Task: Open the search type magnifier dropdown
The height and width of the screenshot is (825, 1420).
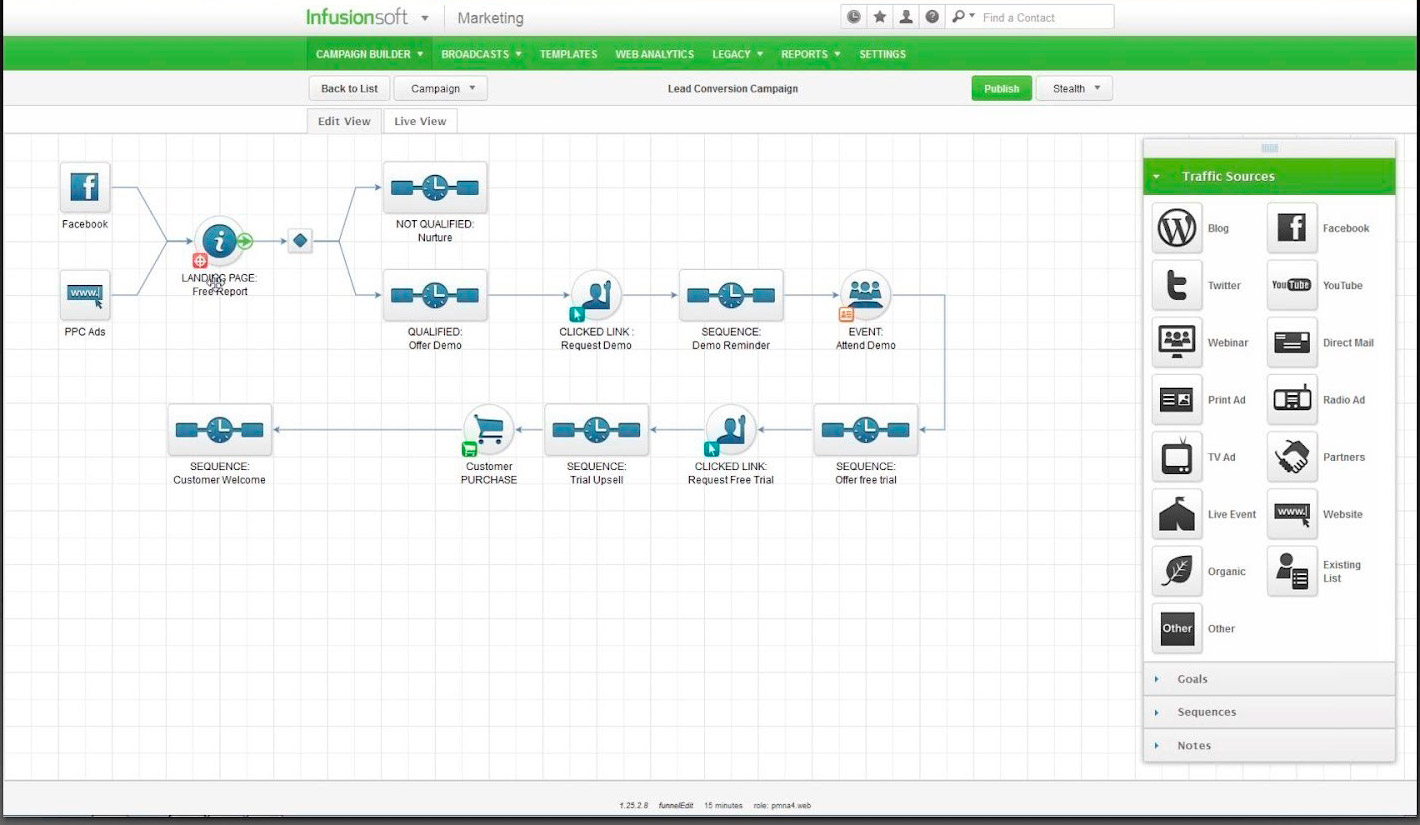Action: click(x=964, y=17)
